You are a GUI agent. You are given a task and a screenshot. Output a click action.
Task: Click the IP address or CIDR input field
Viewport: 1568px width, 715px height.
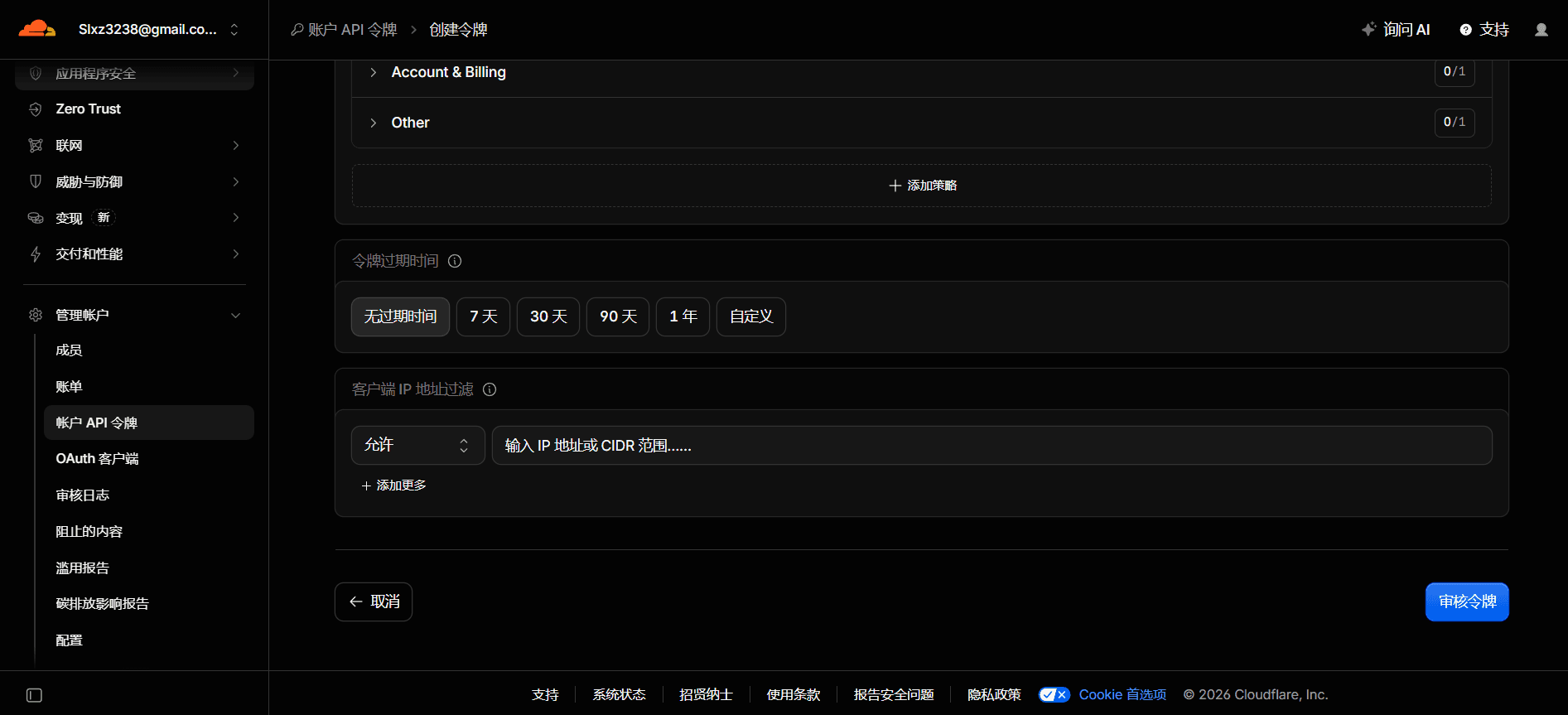[992, 446]
